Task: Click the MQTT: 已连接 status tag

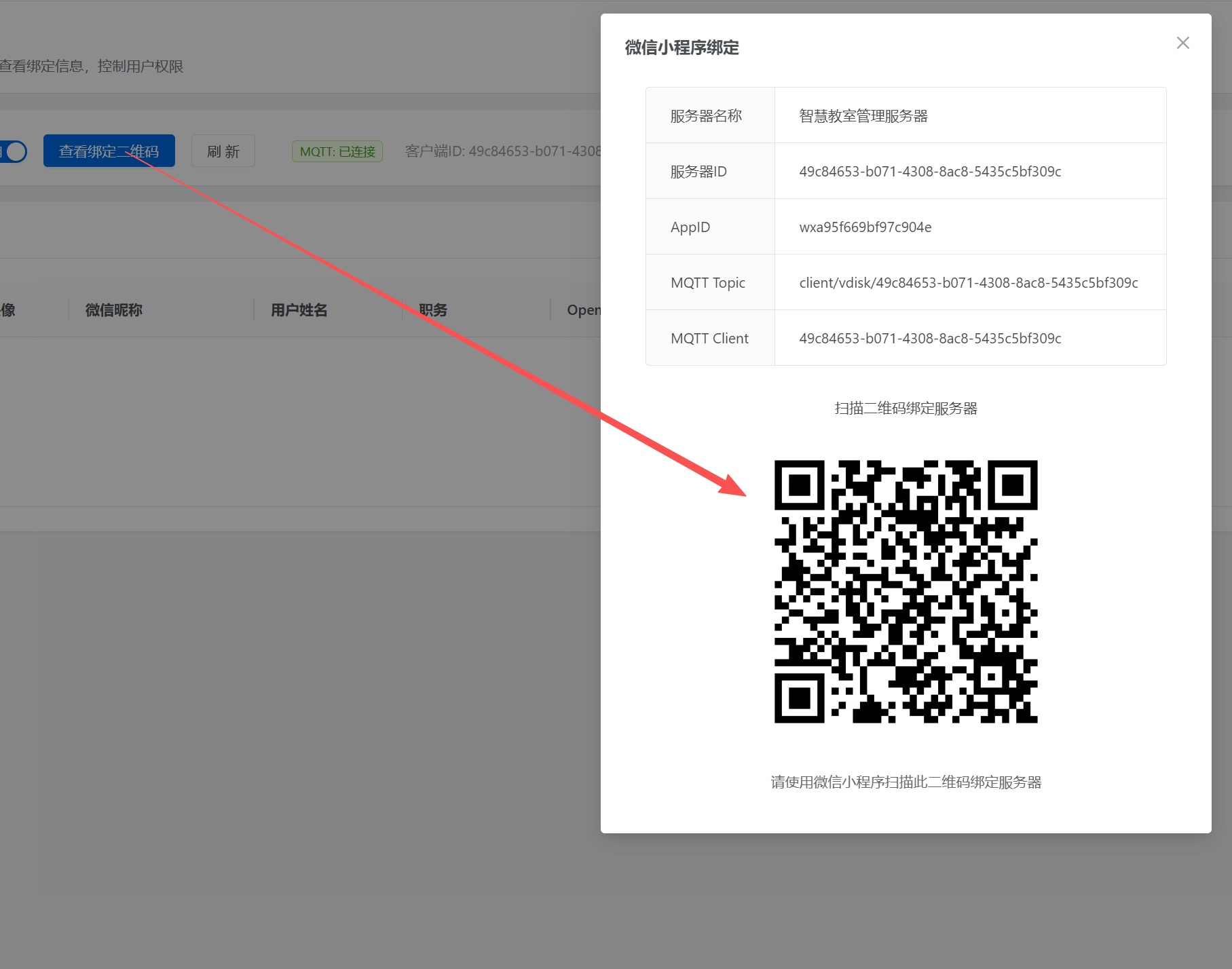Action: click(x=337, y=151)
